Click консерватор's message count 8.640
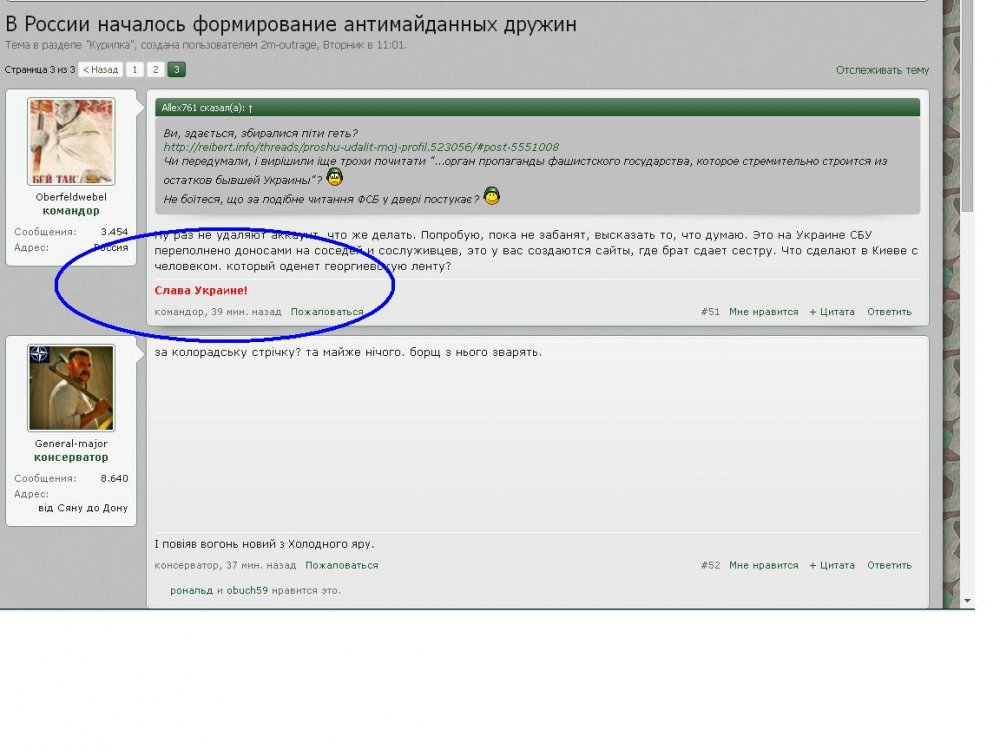This screenshot has height=750, width=1000. (114, 478)
